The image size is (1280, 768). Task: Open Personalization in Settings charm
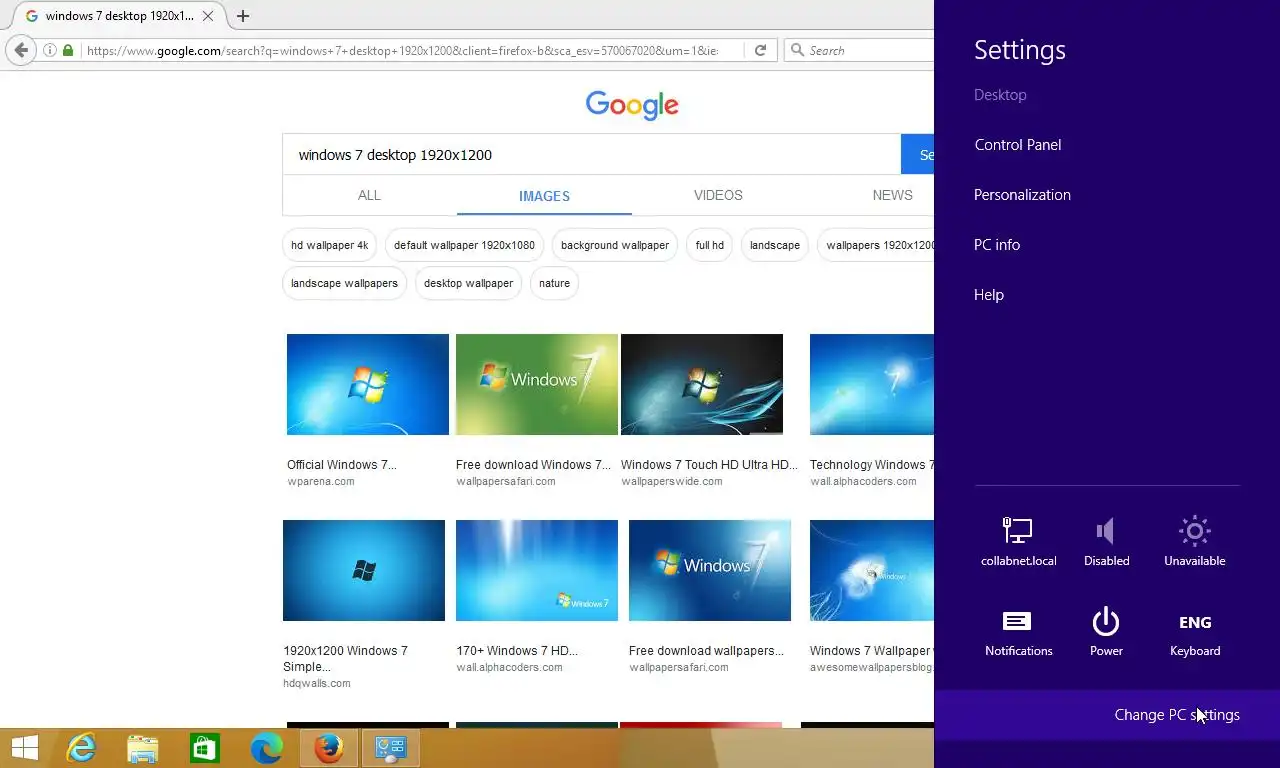tap(1022, 195)
